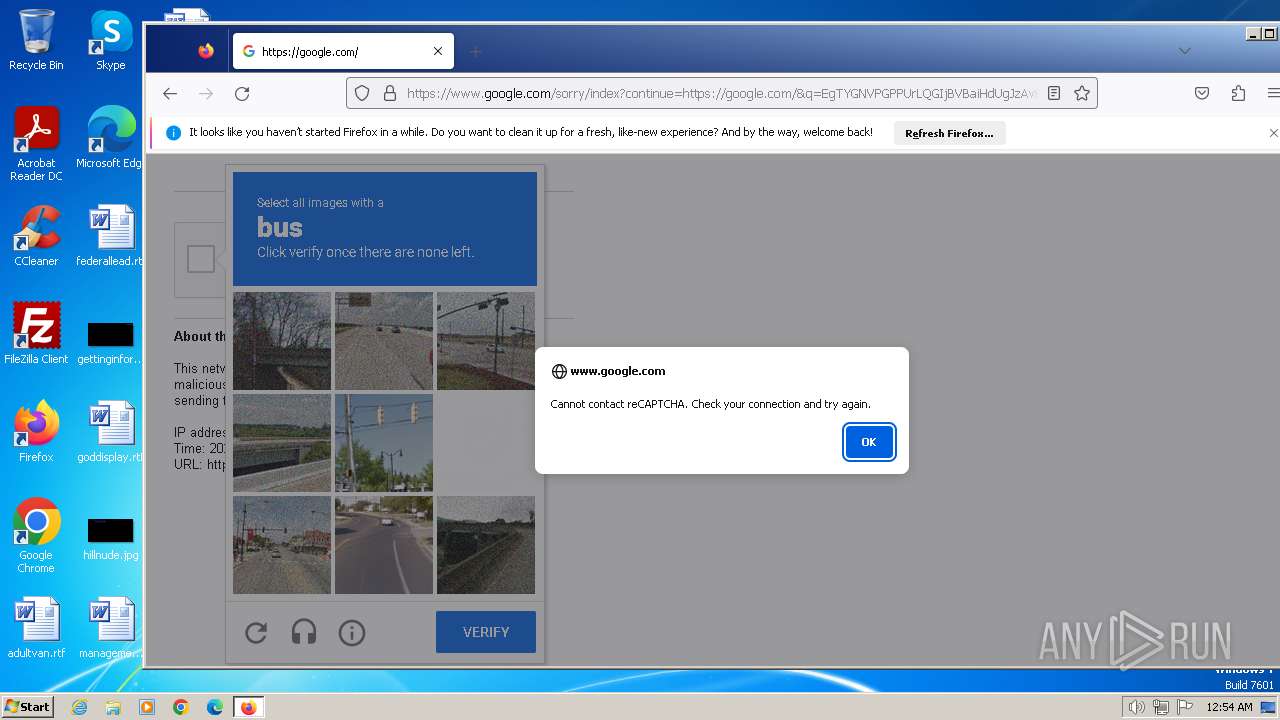Open Firefox desktop shortcut
1280x720 pixels.
coord(36,432)
